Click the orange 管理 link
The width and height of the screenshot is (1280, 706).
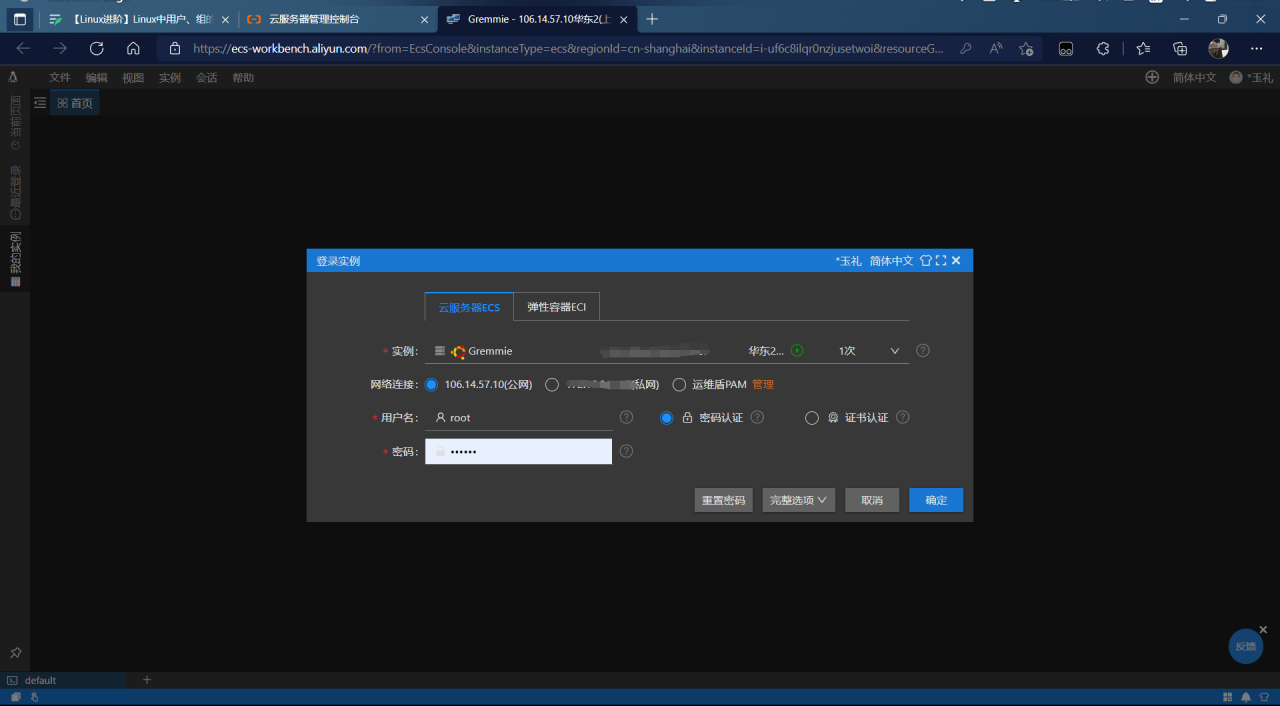763,384
